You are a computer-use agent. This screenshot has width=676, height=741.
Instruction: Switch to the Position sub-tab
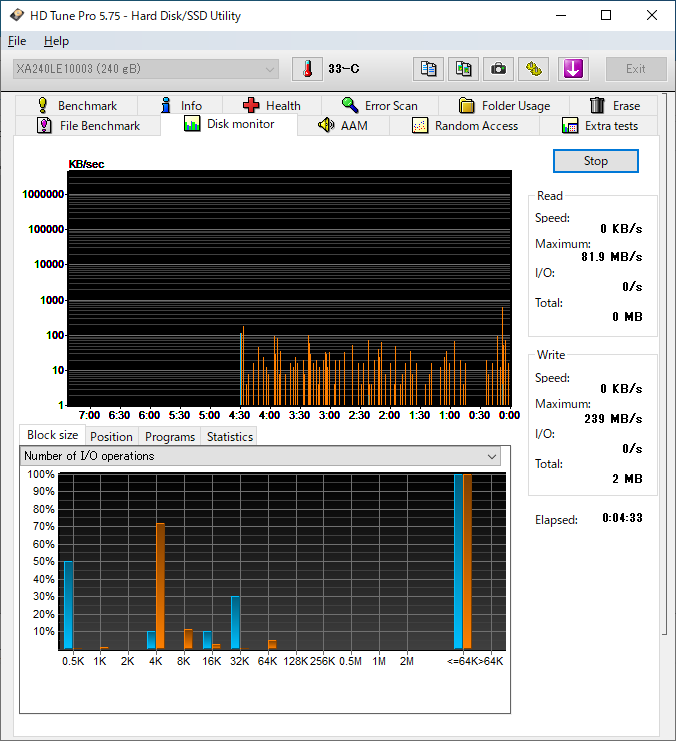(x=112, y=437)
